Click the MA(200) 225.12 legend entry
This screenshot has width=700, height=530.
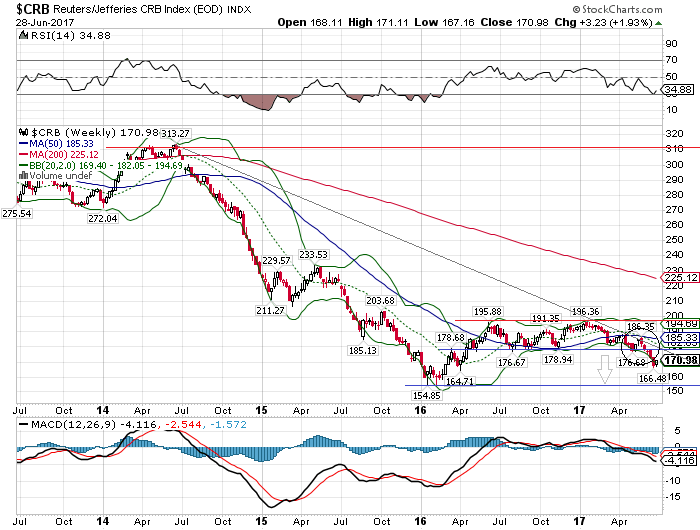tap(58, 154)
